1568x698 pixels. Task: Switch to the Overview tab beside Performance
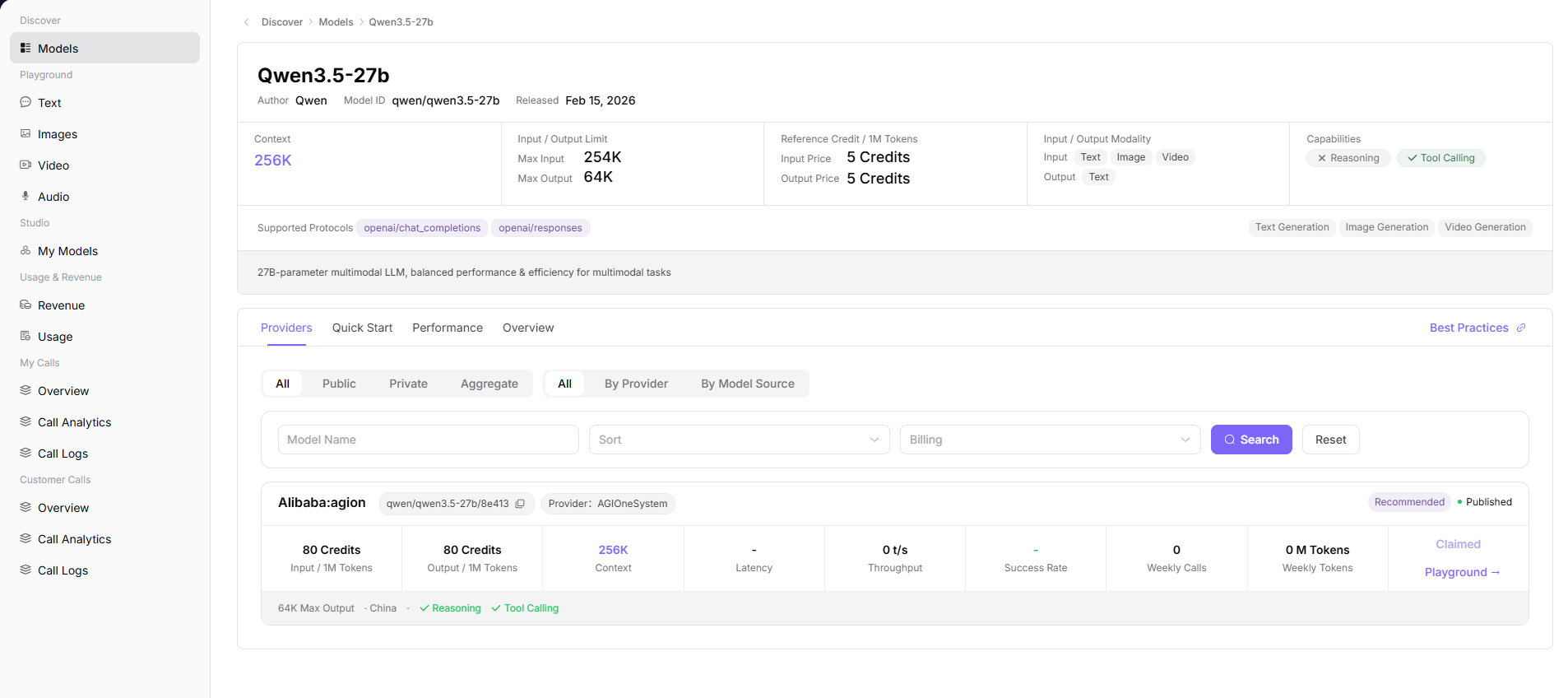[x=528, y=328]
